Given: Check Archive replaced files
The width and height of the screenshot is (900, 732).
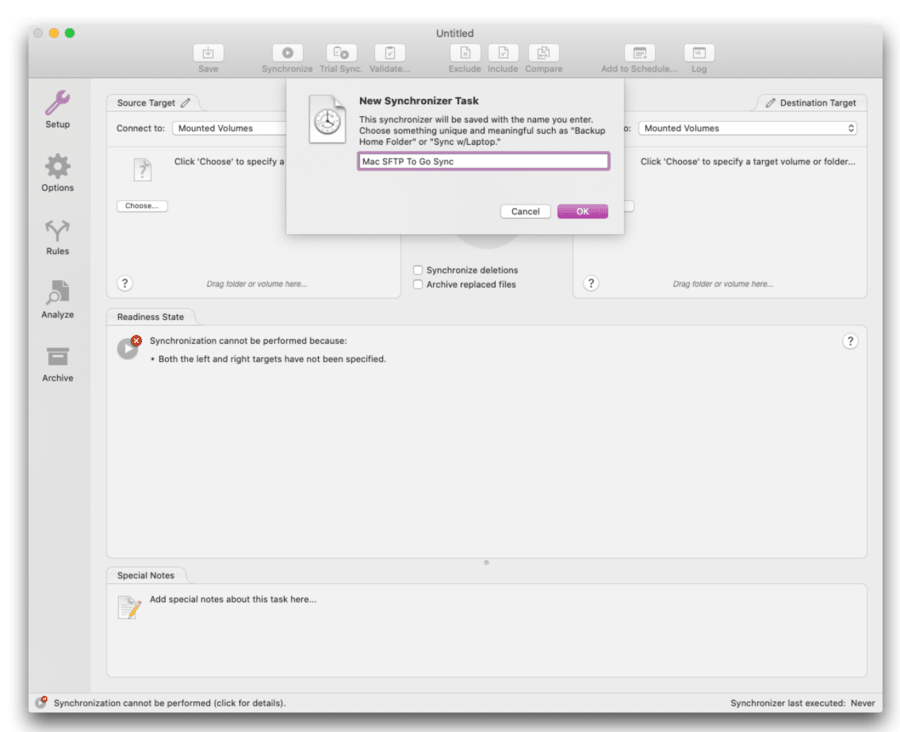Looking at the screenshot, I should tap(417, 283).
